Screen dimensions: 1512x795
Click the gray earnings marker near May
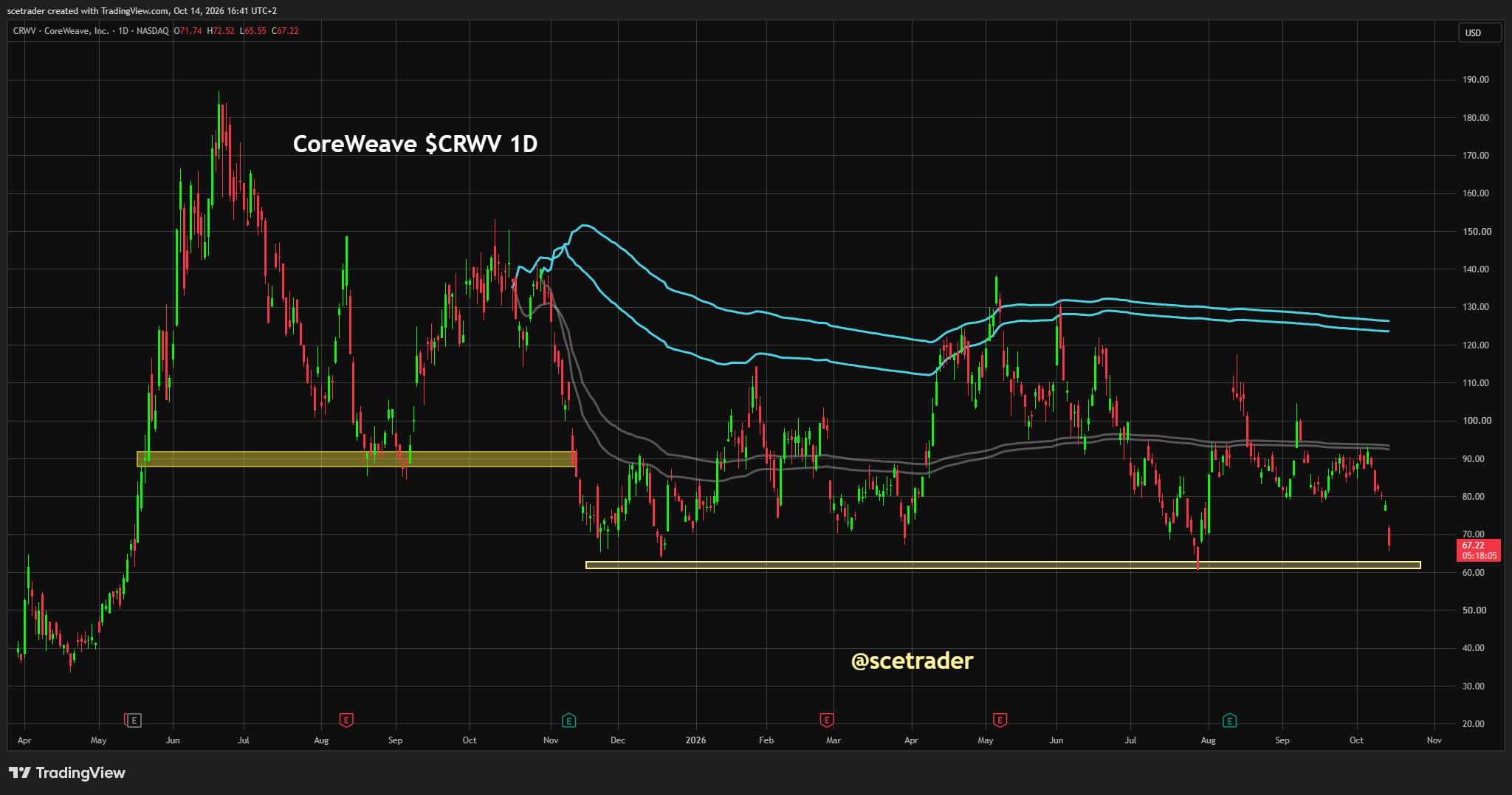pyautogui.click(x=134, y=720)
